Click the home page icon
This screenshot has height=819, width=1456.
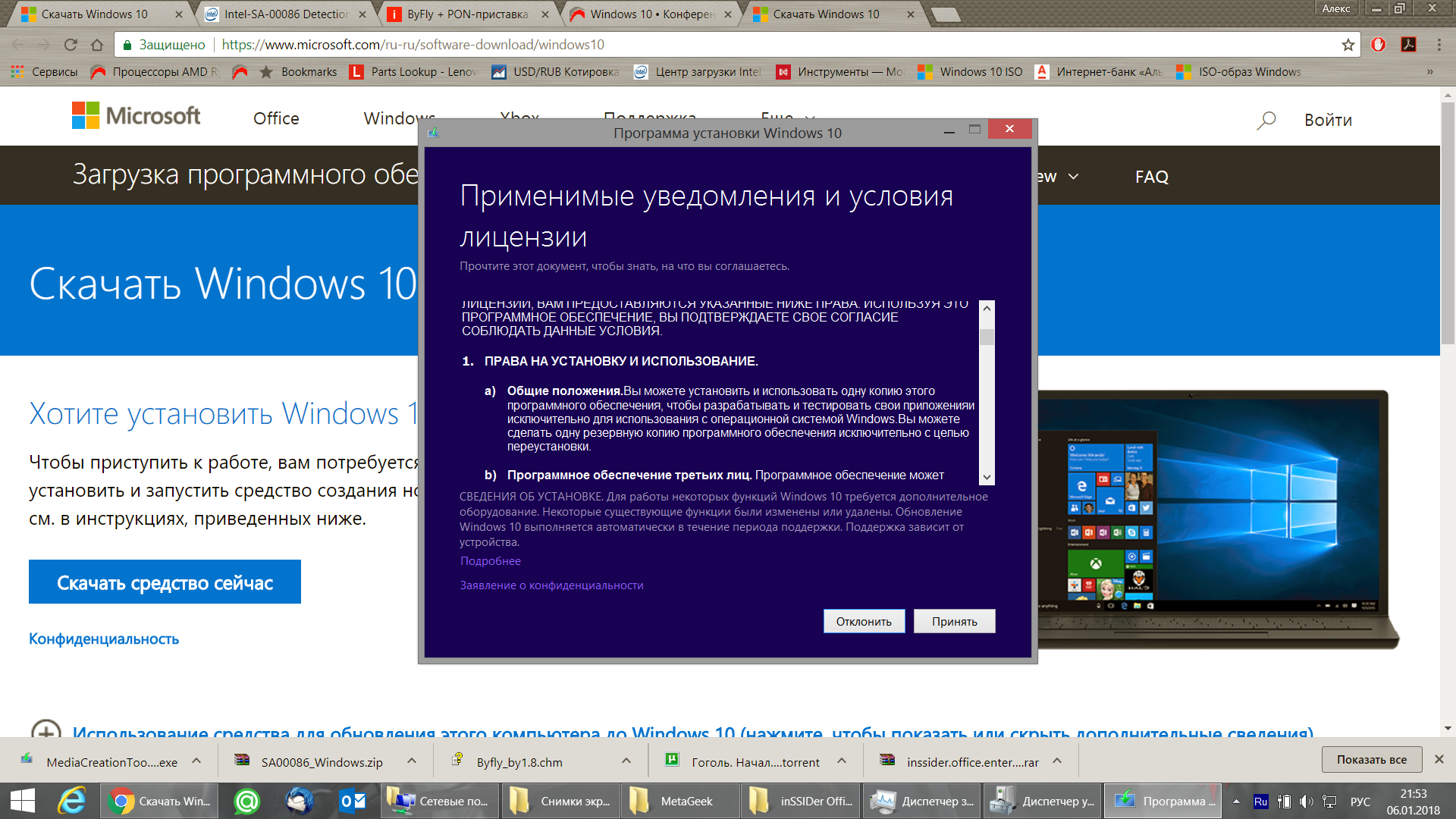pyautogui.click(x=97, y=45)
